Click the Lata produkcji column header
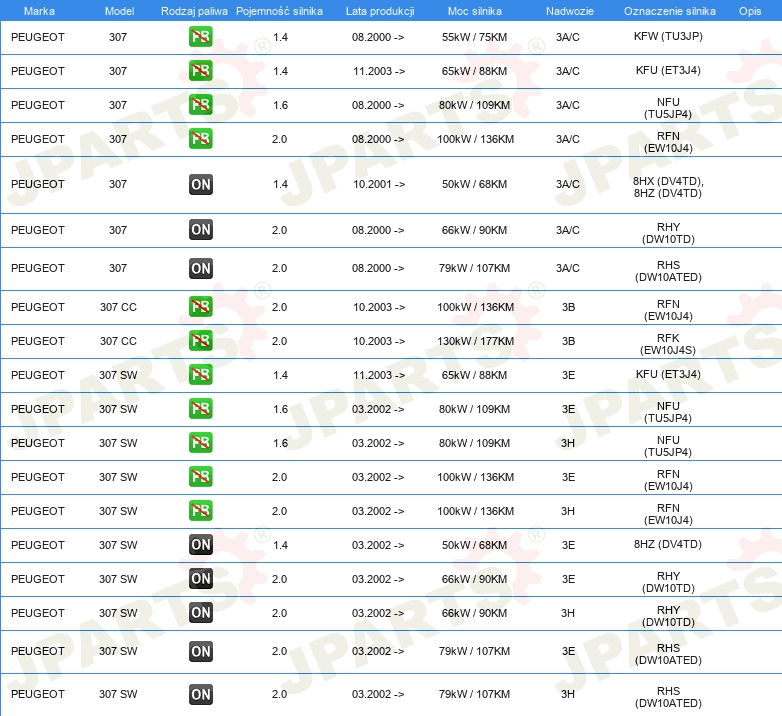This screenshot has height=716, width=782. coord(380,11)
